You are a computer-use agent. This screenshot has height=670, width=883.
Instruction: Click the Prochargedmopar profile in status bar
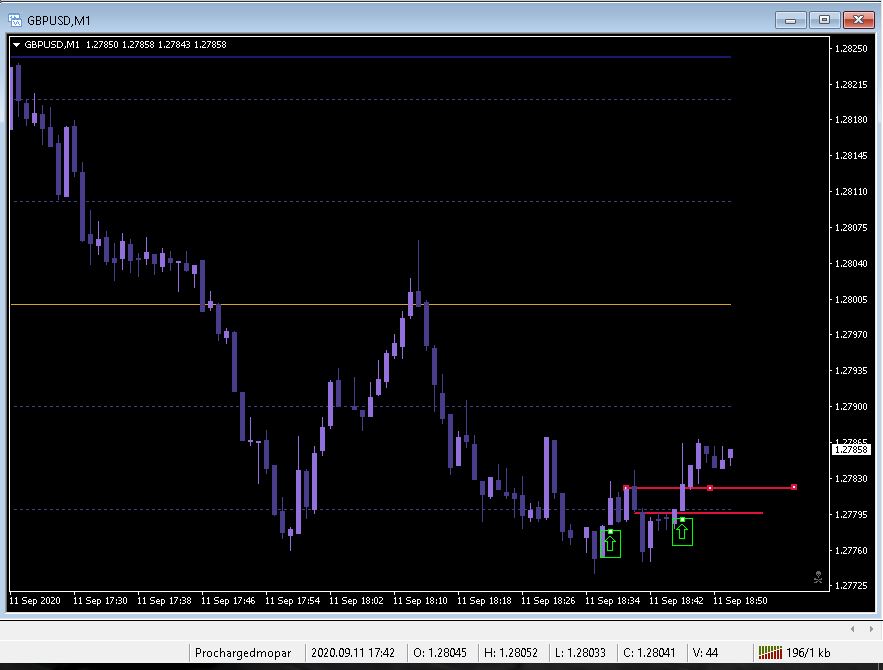point(243,653)
